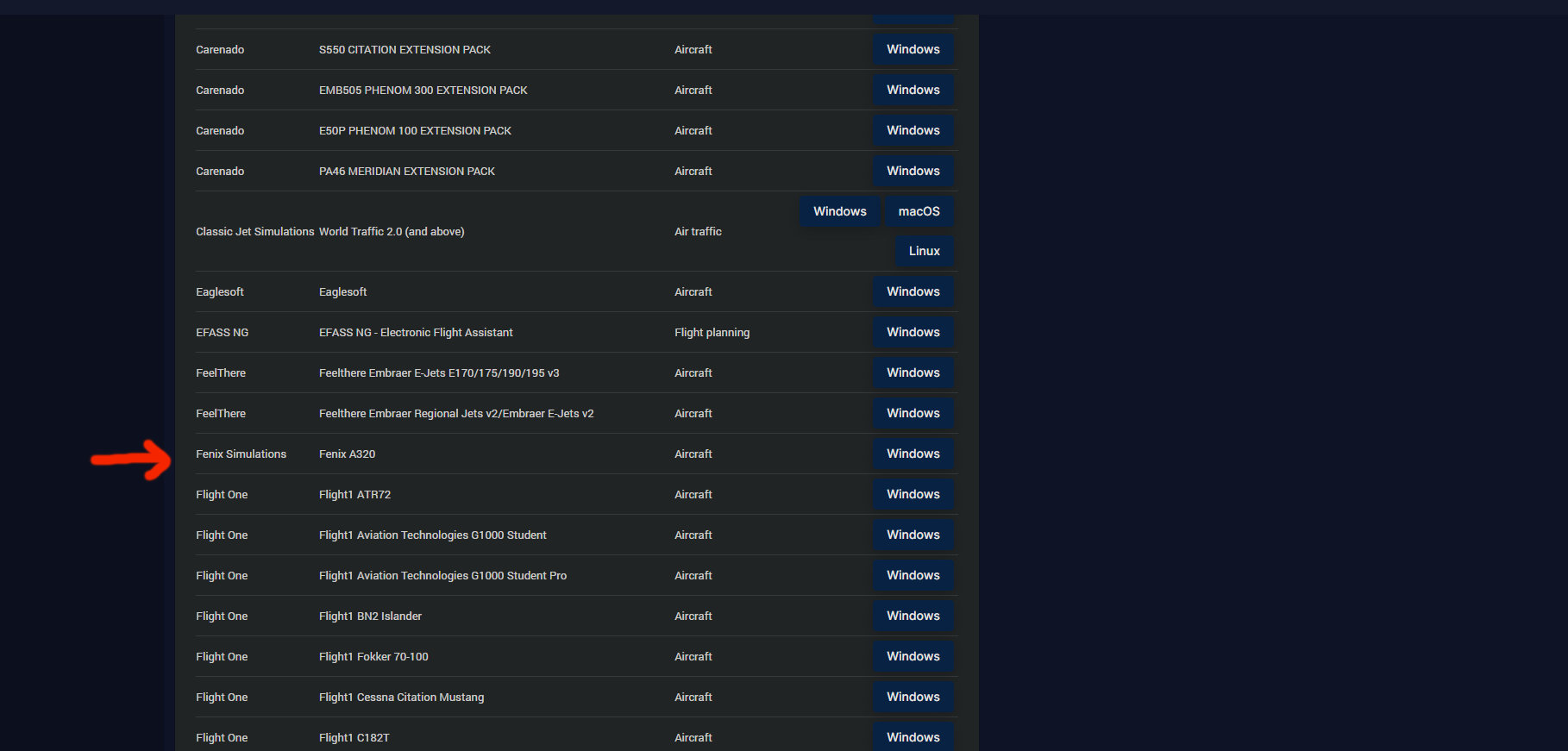Click Windows for Flight1 G1000 Student

913,535
